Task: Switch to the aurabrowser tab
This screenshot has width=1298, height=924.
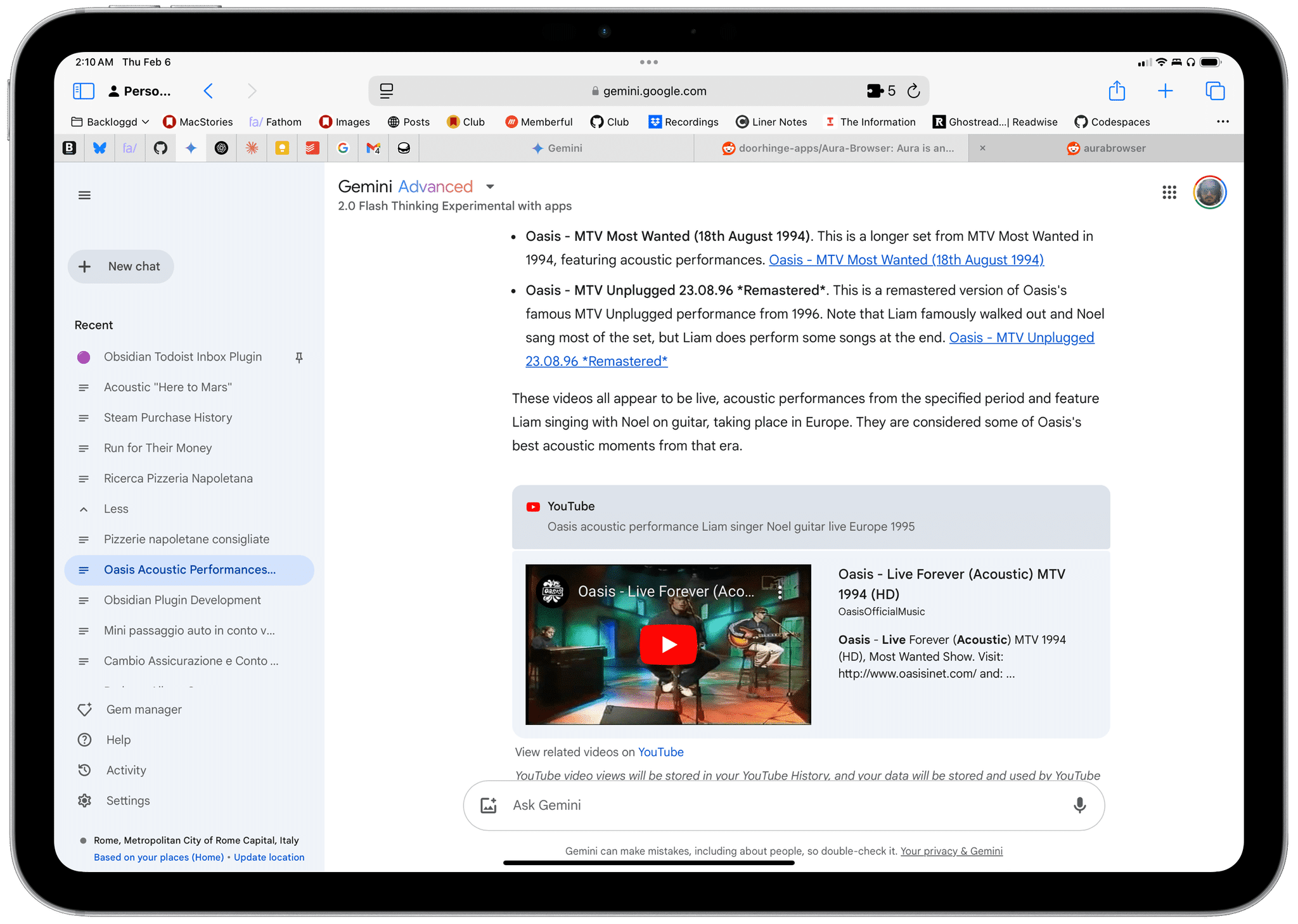Action: (1106, 148)
